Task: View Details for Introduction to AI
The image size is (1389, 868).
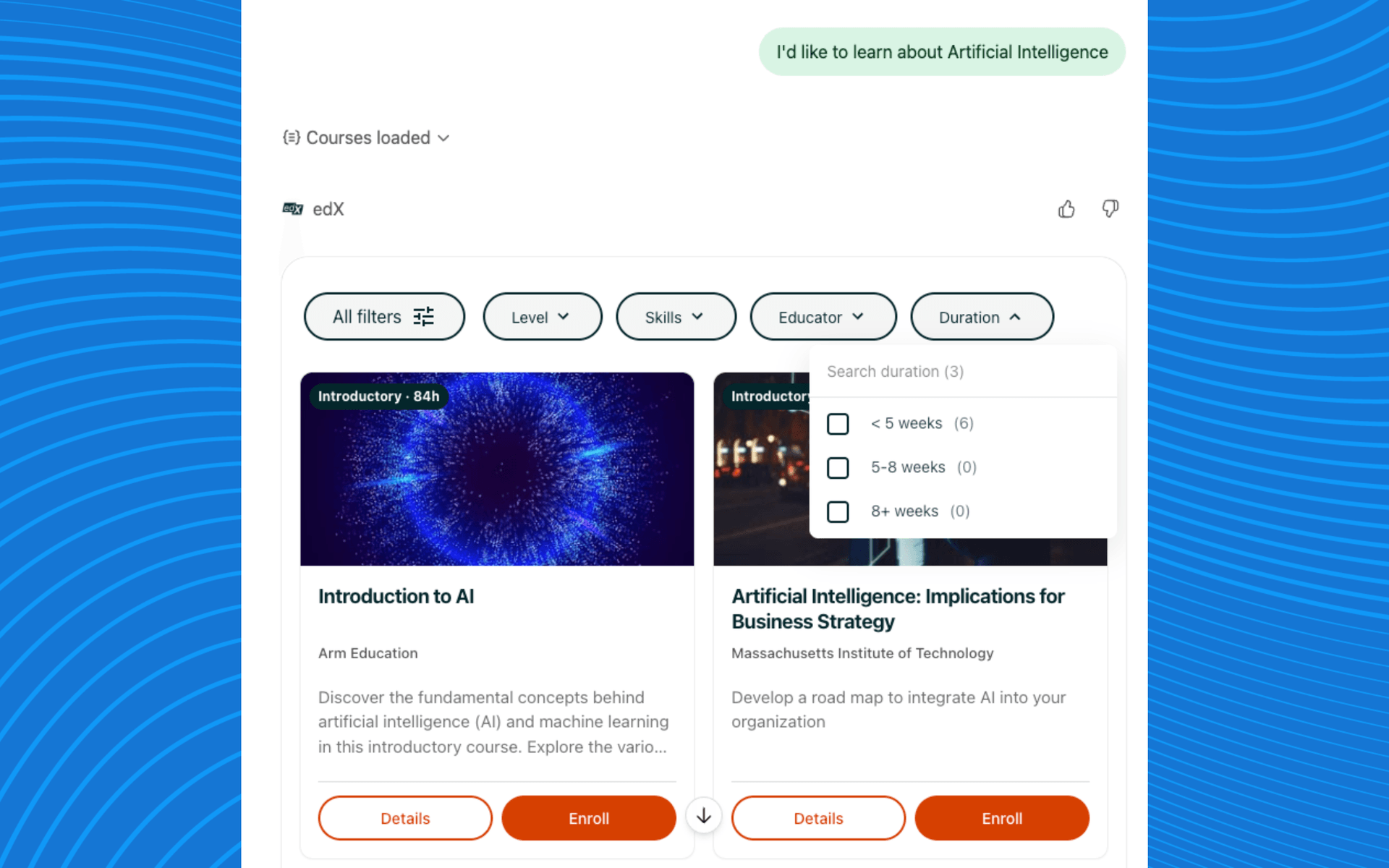Action: [x=405, y=818]
